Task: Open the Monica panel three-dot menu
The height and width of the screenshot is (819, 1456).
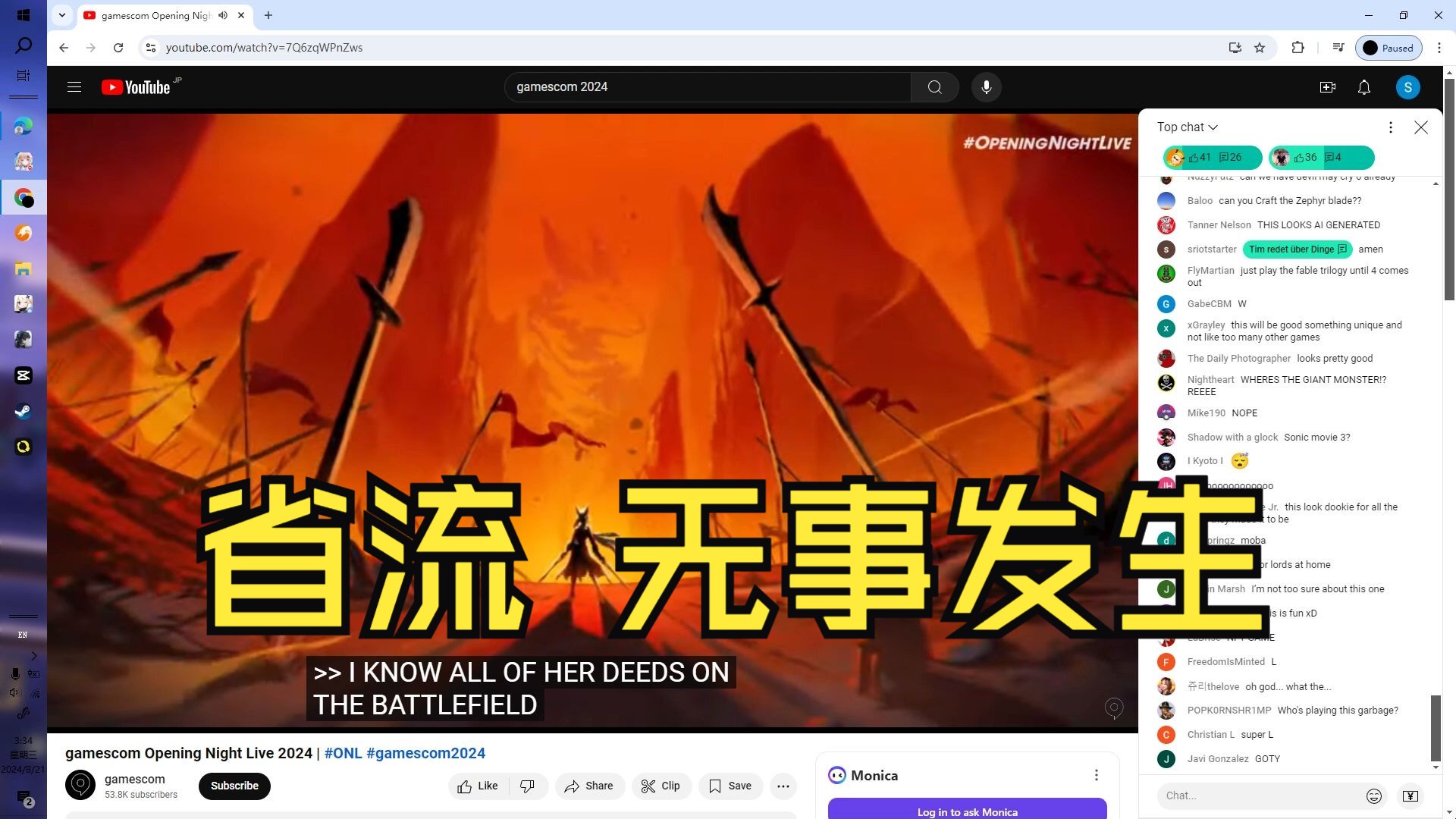Action: pos(1096,775)
